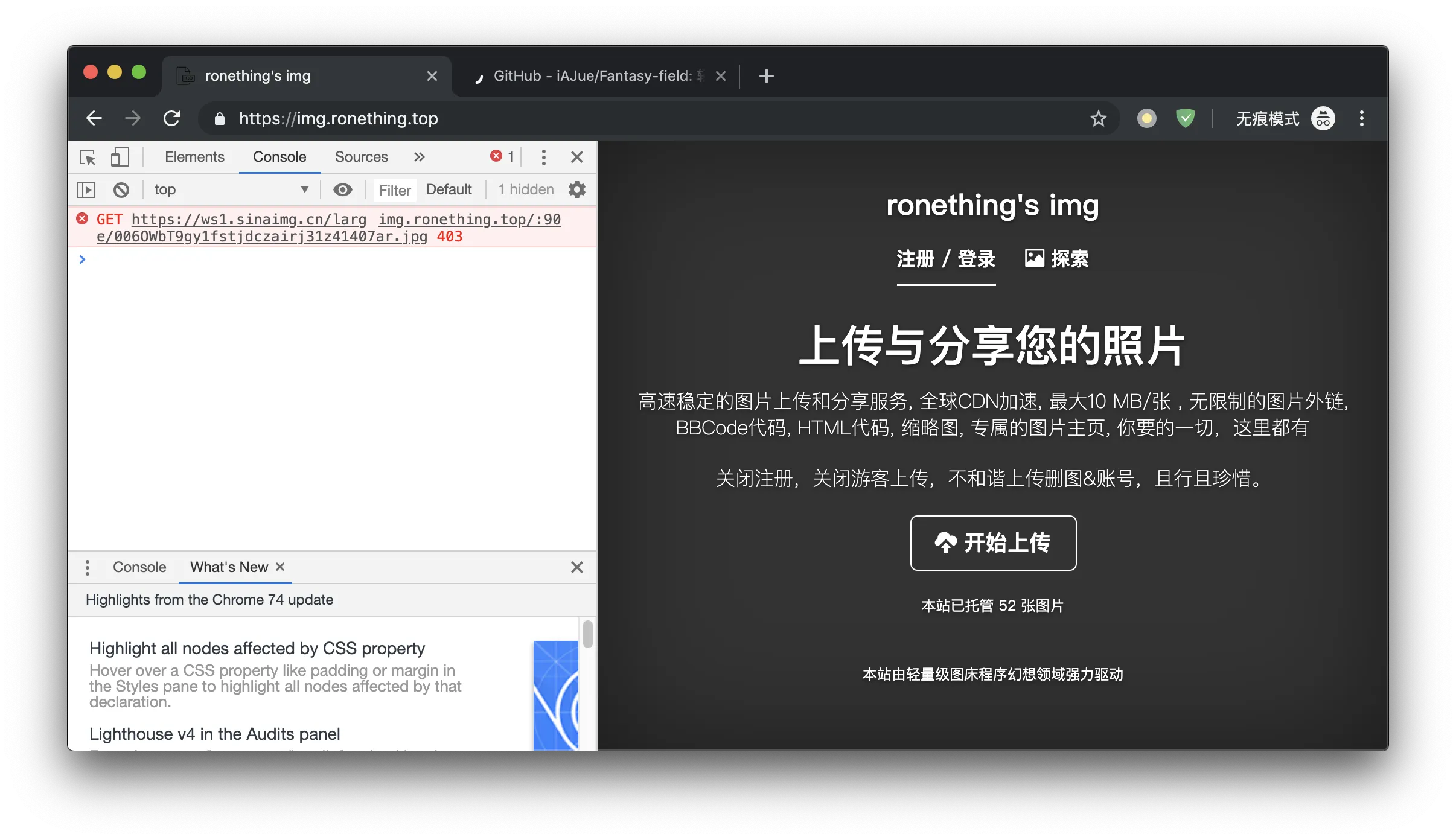Screen dimensions: 1456x840
Task: Switch to the Console panel tab
Action: [x=279, y=157]
